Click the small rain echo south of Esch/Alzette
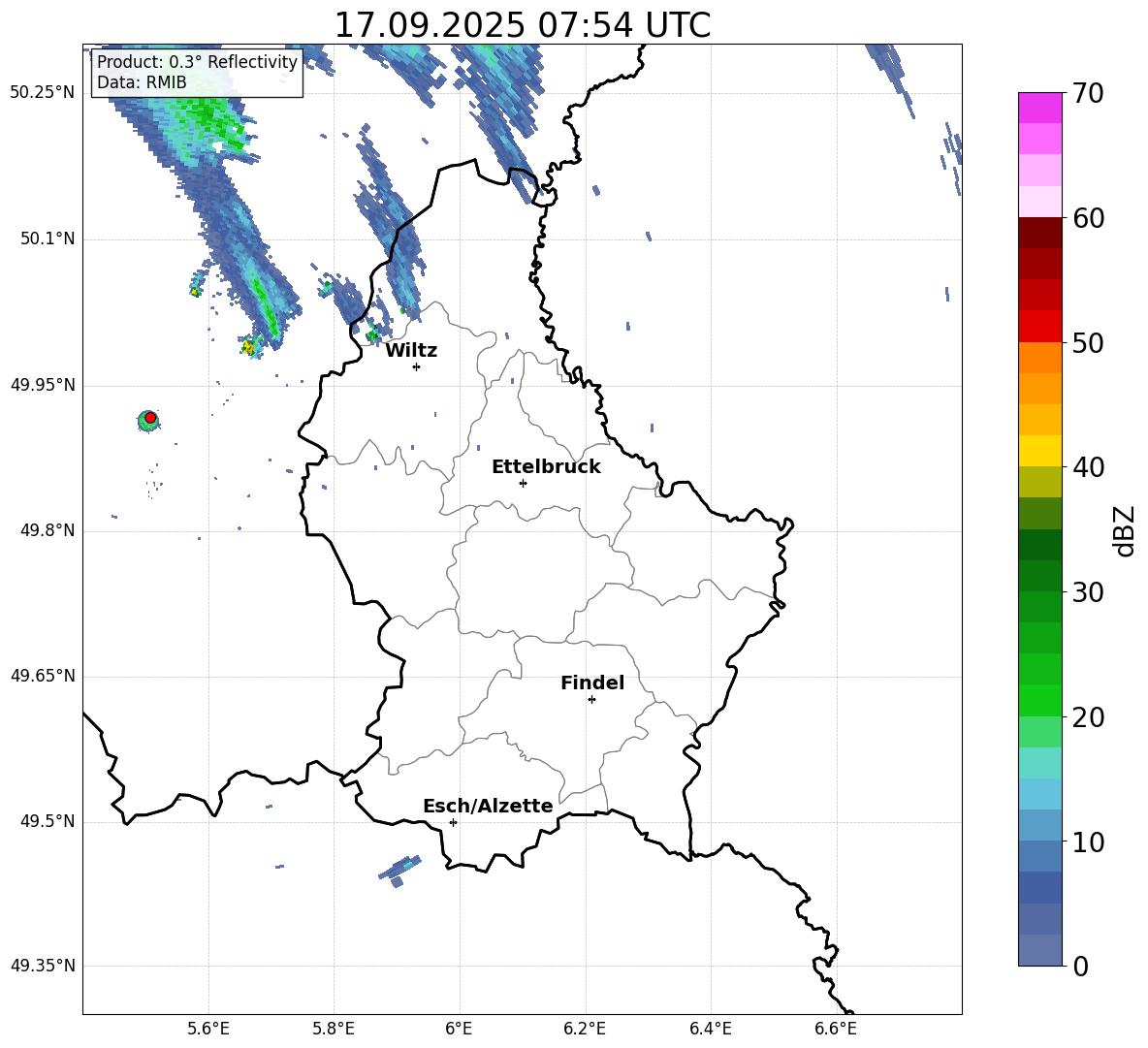The image size is (1148, 1048). (x=399, y=870)
